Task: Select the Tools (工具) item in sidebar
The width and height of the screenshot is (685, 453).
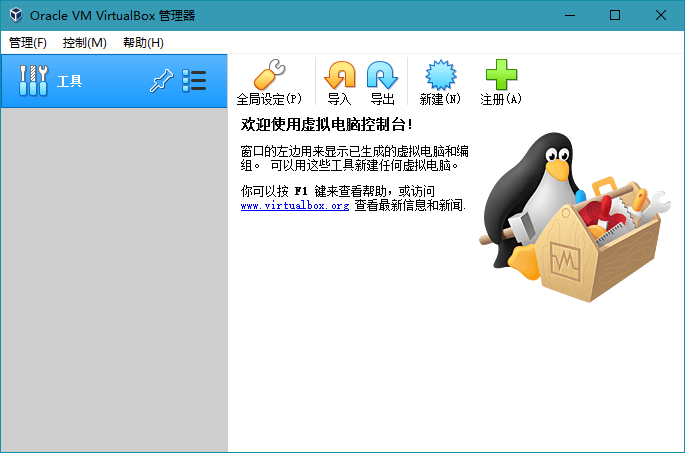Action: pyautogui.click(x=70, y=82)
